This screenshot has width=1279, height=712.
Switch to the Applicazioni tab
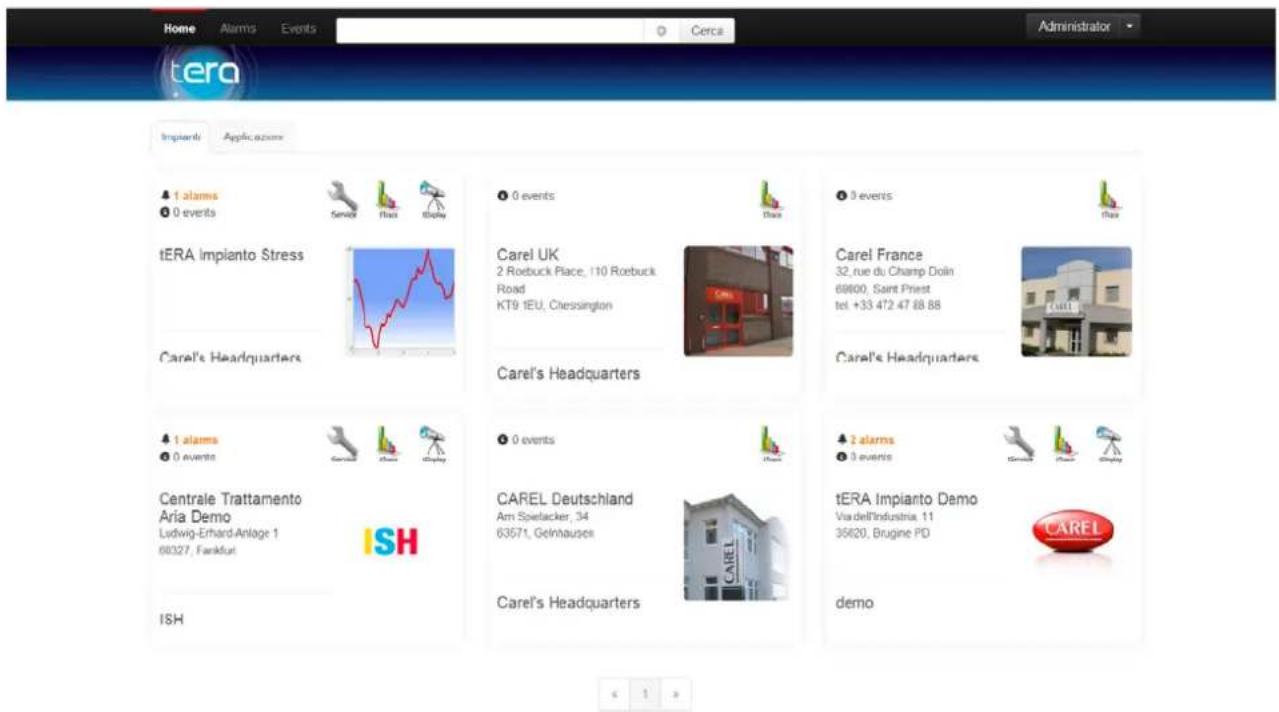[253, 137]
